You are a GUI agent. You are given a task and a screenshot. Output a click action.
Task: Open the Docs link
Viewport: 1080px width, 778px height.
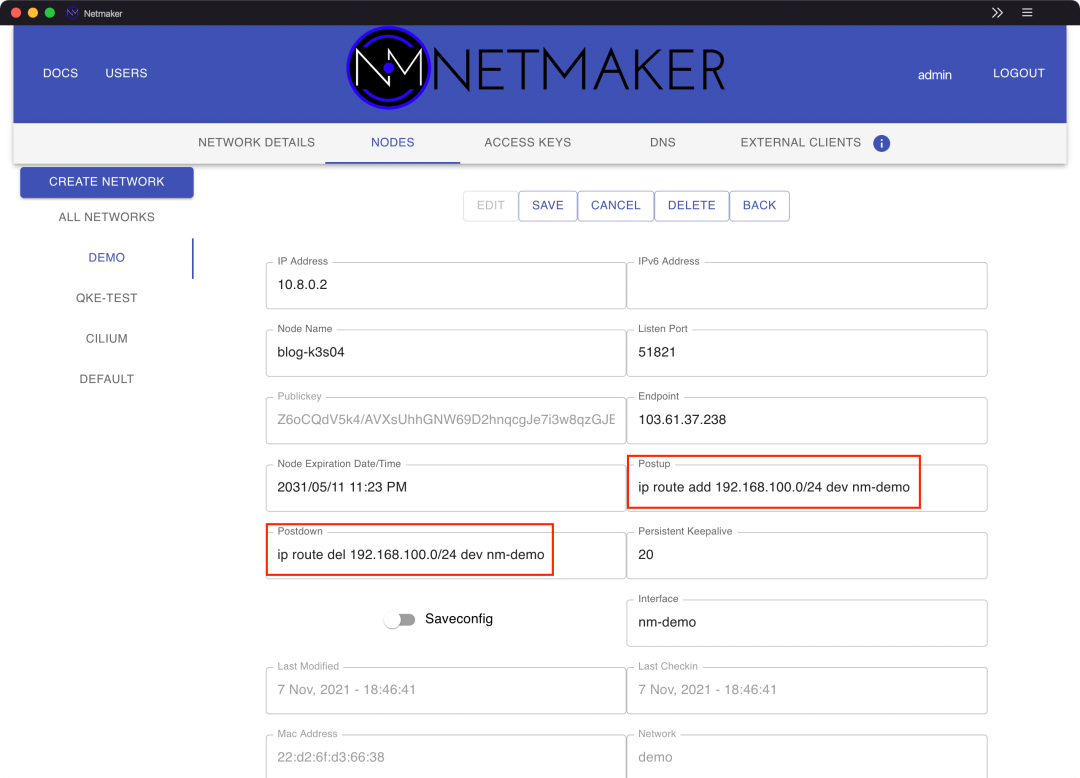tap(61, 73)
